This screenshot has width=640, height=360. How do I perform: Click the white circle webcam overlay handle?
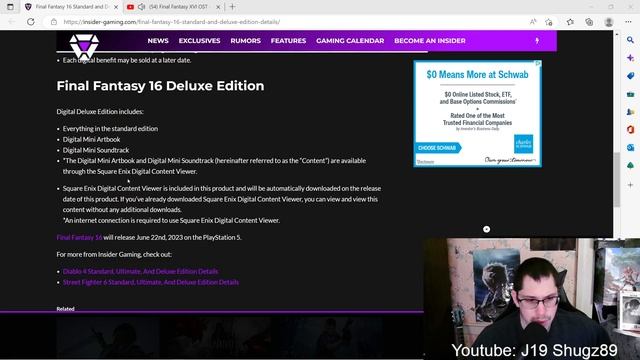[x=486, y=229]
